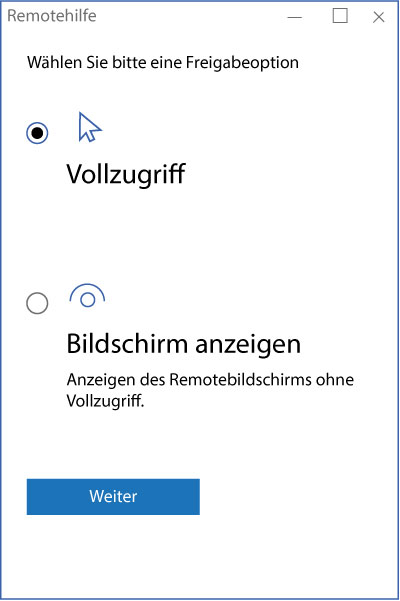Click the empty title bar area beside Remotehilfe
Screen dimensions: 400x601
[x=190, y=16]
